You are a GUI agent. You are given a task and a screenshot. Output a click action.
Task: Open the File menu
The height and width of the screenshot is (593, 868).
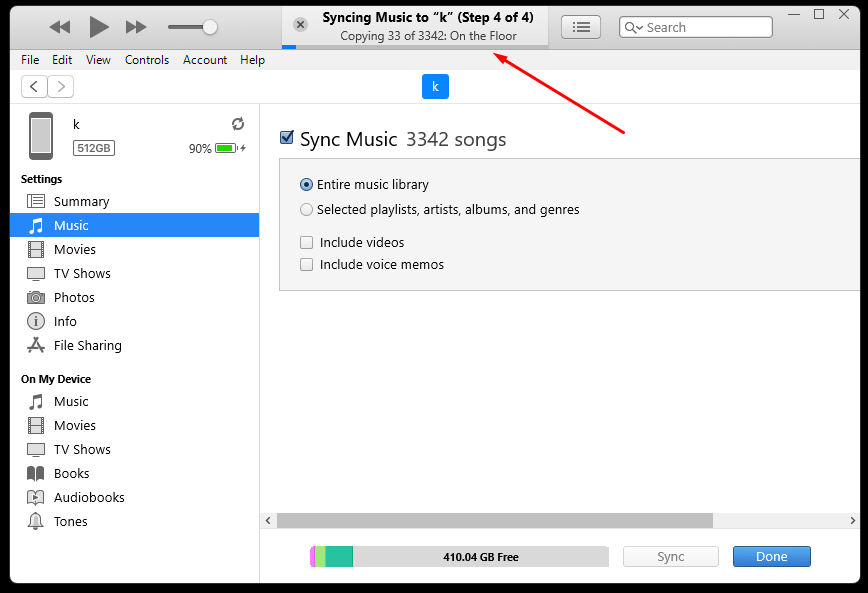[x=30, y=60]
